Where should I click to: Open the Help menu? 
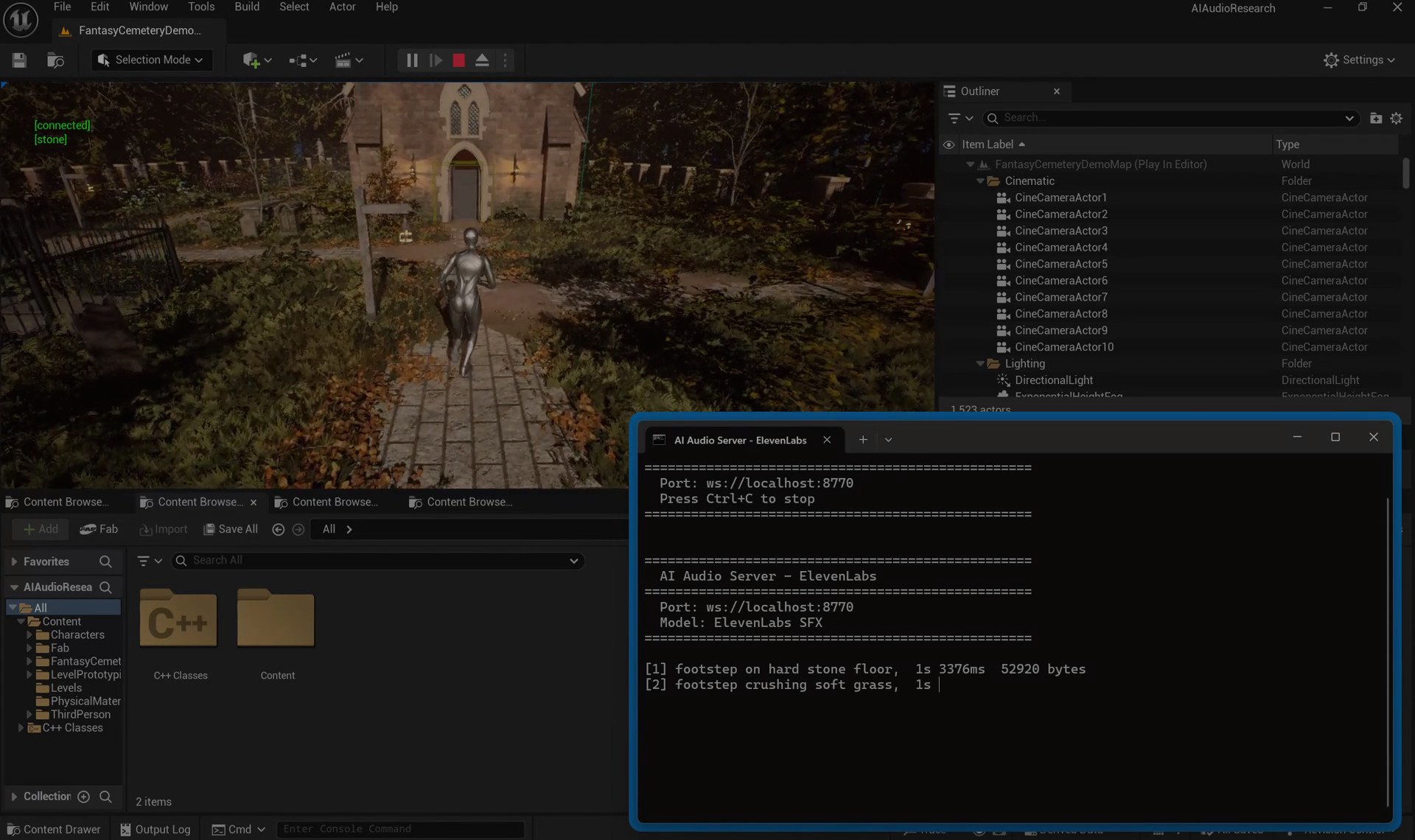point(386,7)
